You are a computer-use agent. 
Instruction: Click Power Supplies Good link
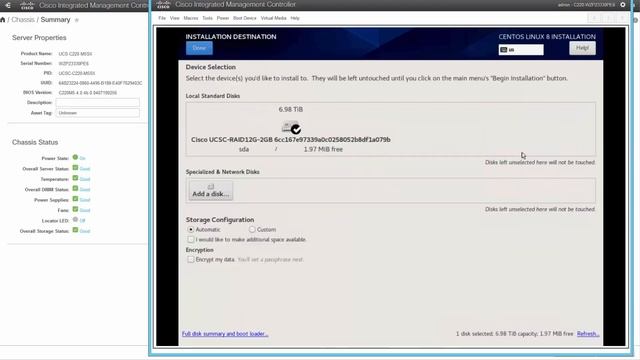[x=85, y=200]
